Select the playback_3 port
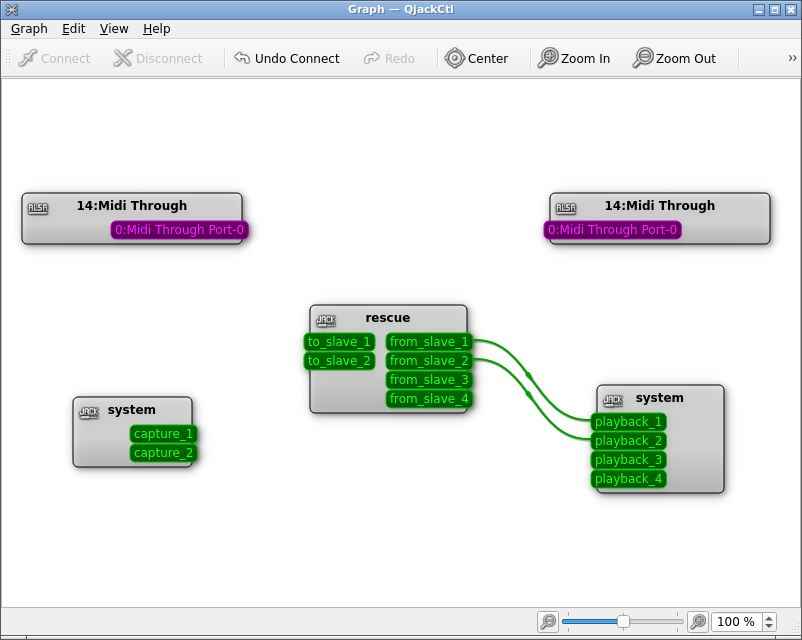802x640 pixels. [629, 460]
